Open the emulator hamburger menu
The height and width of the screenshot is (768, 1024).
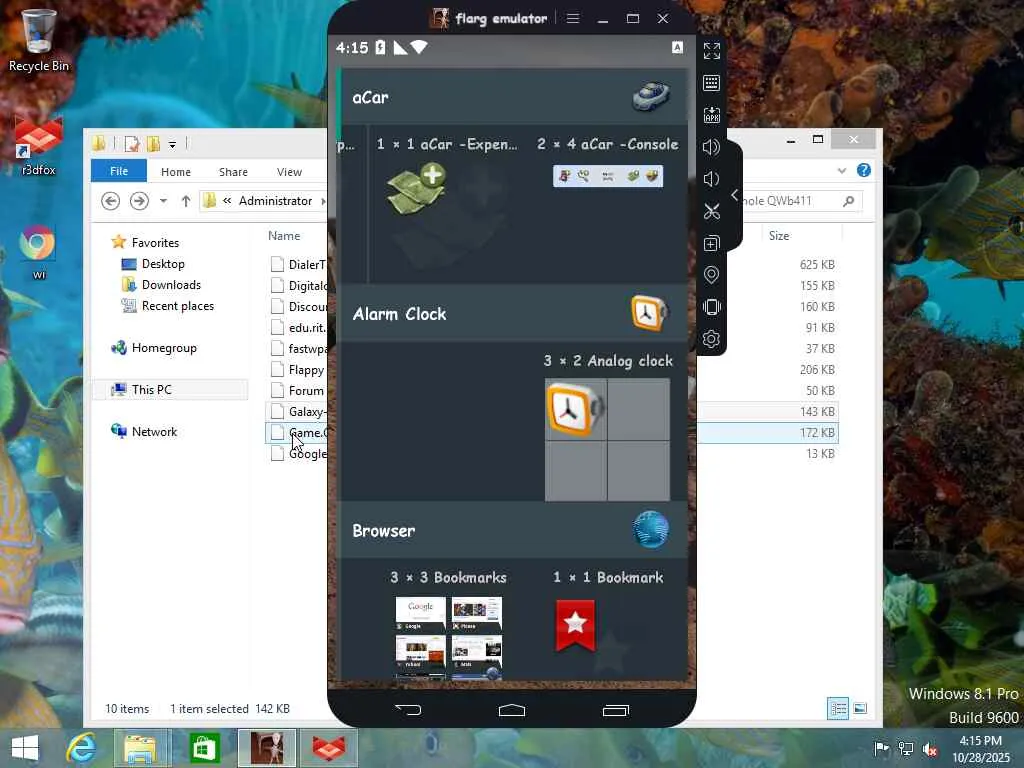click(573, 18)
